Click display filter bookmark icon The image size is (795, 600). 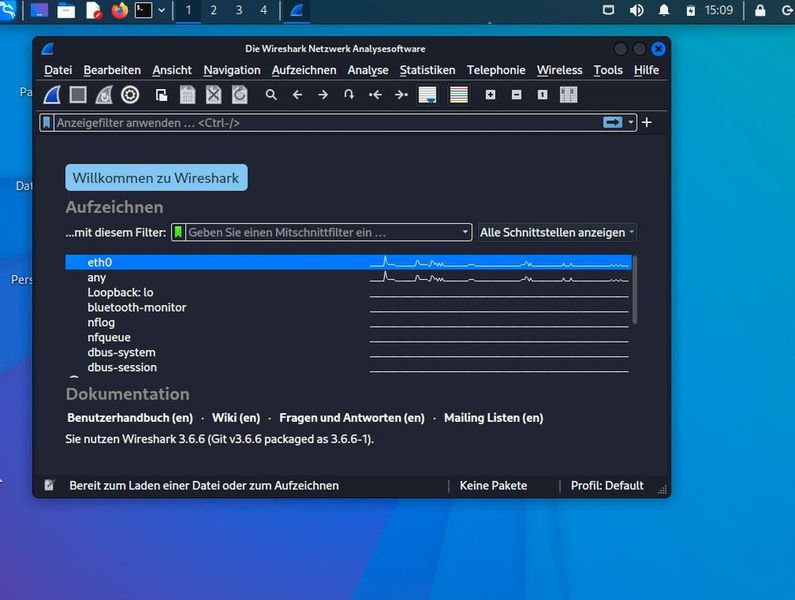(47, 123)
